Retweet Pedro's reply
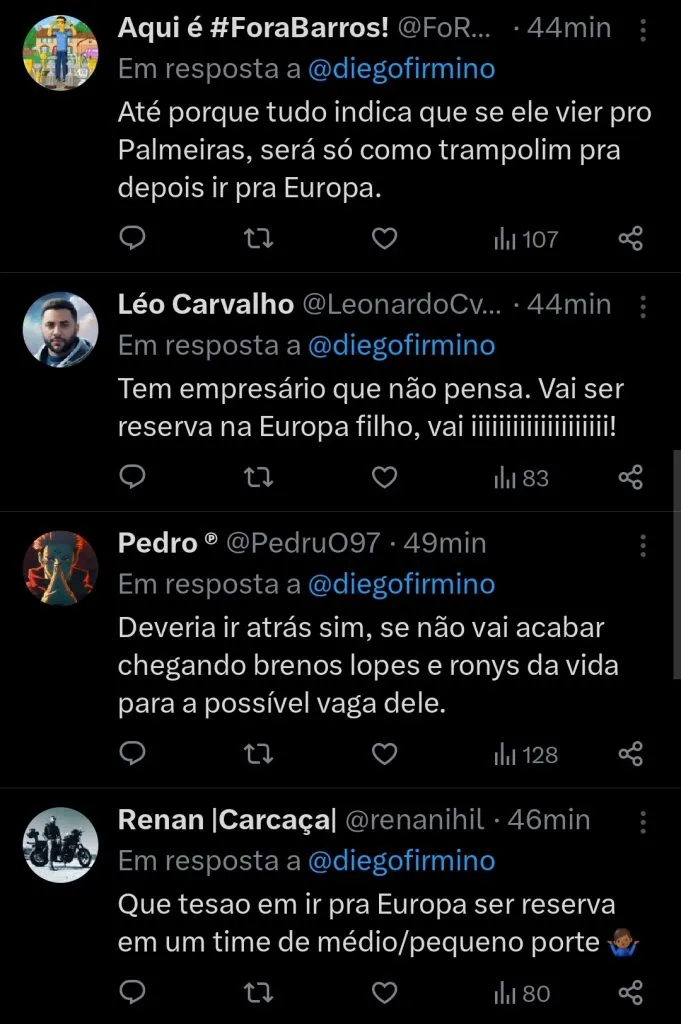The width and height of the screenshot is (681, 1024). click(x=259, y=754)
